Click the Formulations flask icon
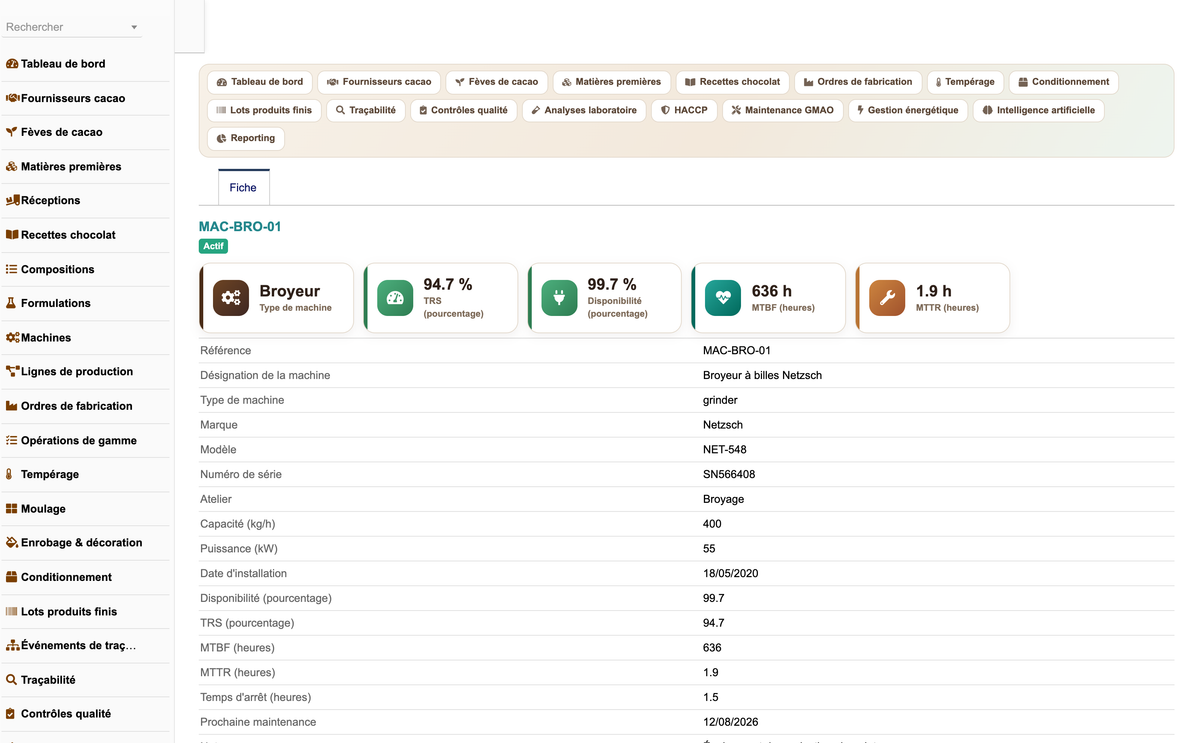 click(x=12, y=303)
